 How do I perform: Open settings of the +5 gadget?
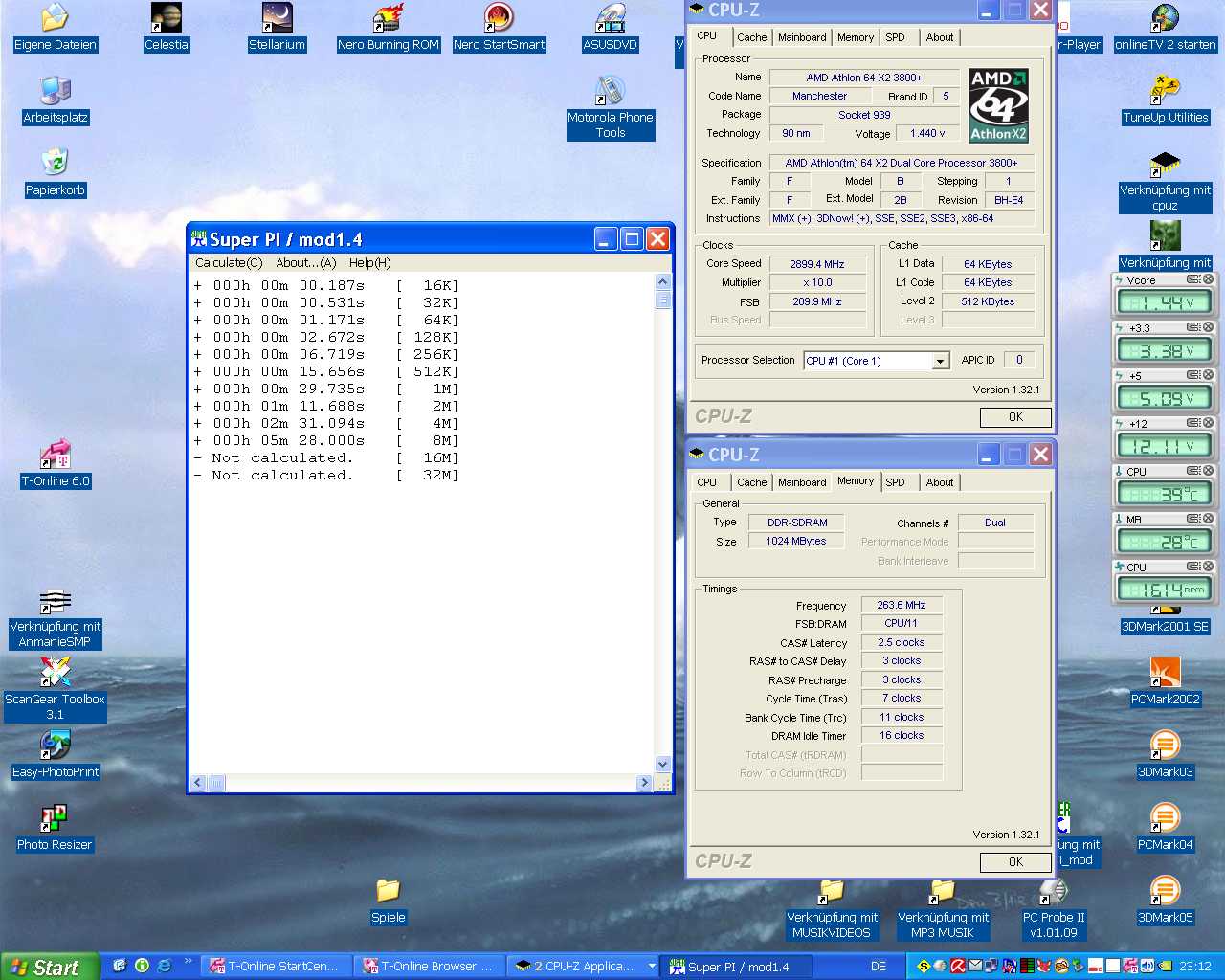(x=1193, y=375)
